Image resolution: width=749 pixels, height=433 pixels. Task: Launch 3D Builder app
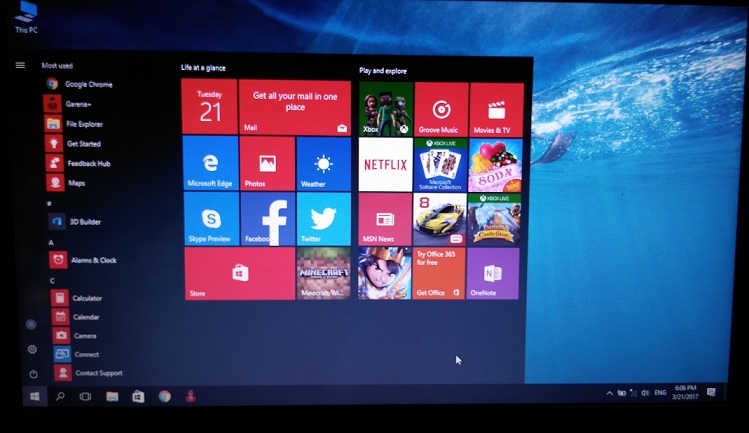75,221
